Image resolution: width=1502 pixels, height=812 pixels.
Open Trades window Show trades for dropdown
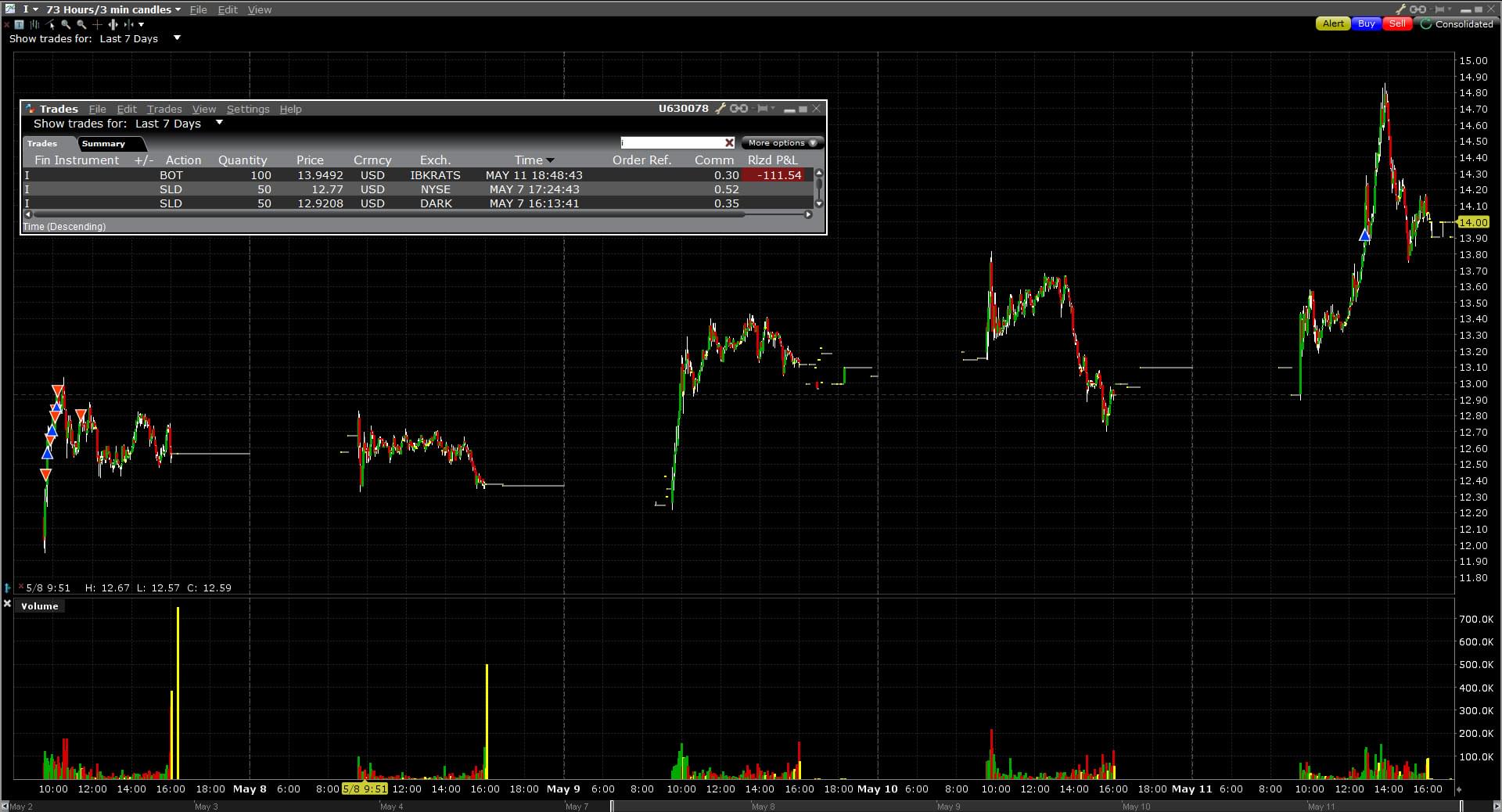point(219,123)
